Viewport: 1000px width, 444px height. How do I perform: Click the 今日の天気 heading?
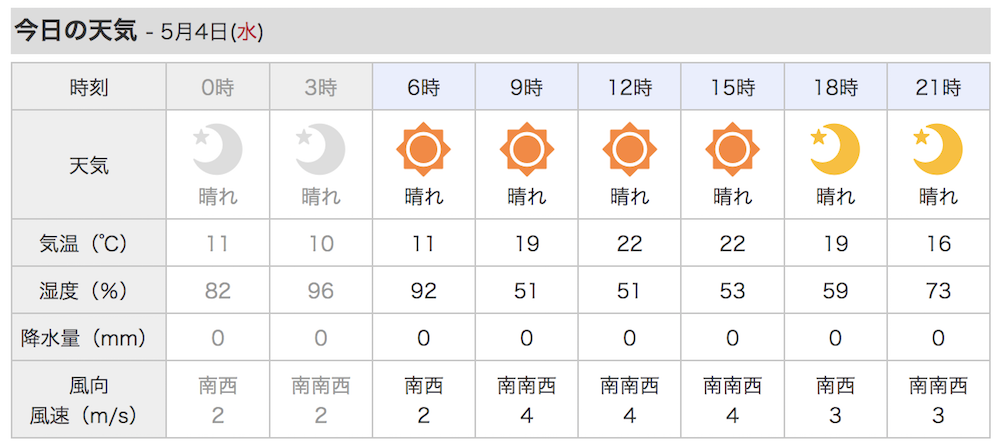(x=76, y=31)
